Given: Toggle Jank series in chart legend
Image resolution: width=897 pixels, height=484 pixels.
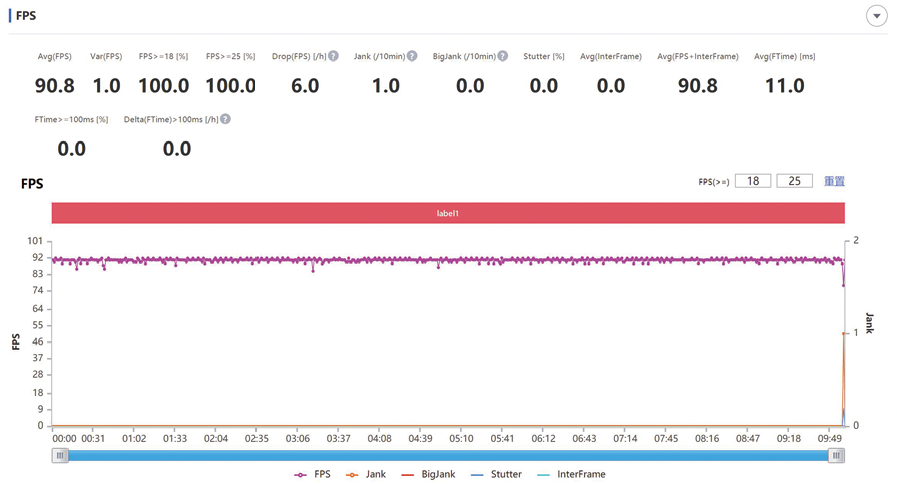Looking at the screenshot, I should pyautogui.click(x=366, y=474).
